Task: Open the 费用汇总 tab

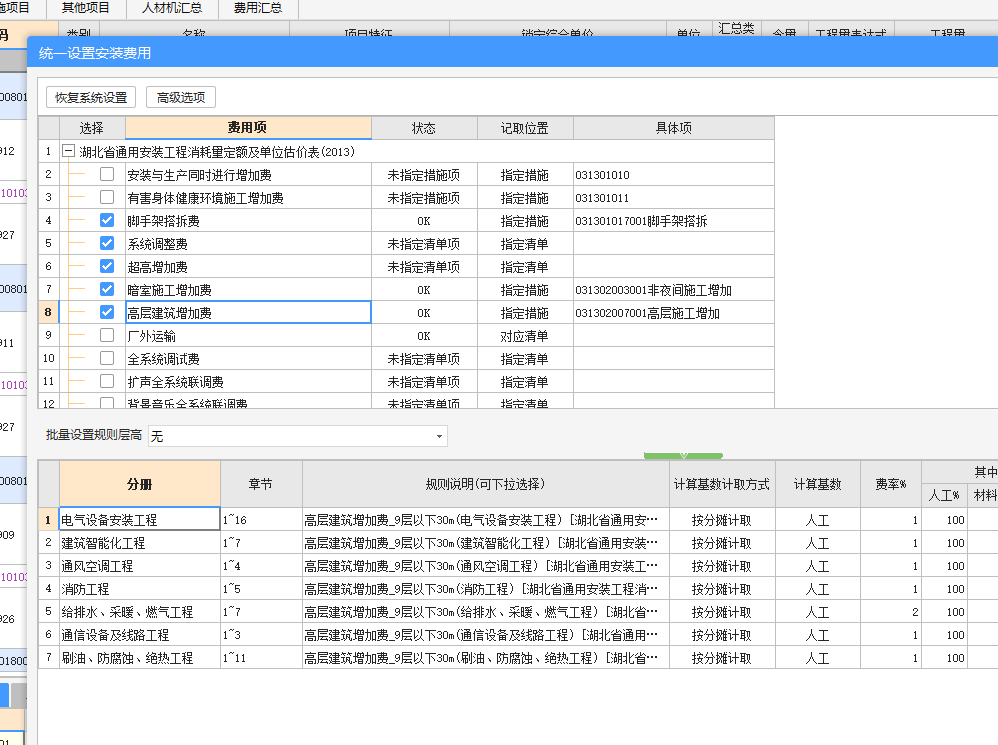Action: [x=258, y=8]
